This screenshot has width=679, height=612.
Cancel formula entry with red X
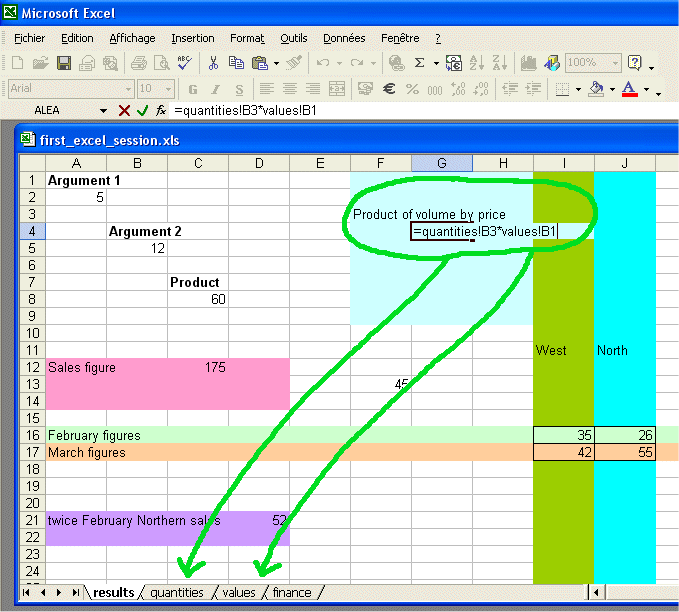pos(125,110)
